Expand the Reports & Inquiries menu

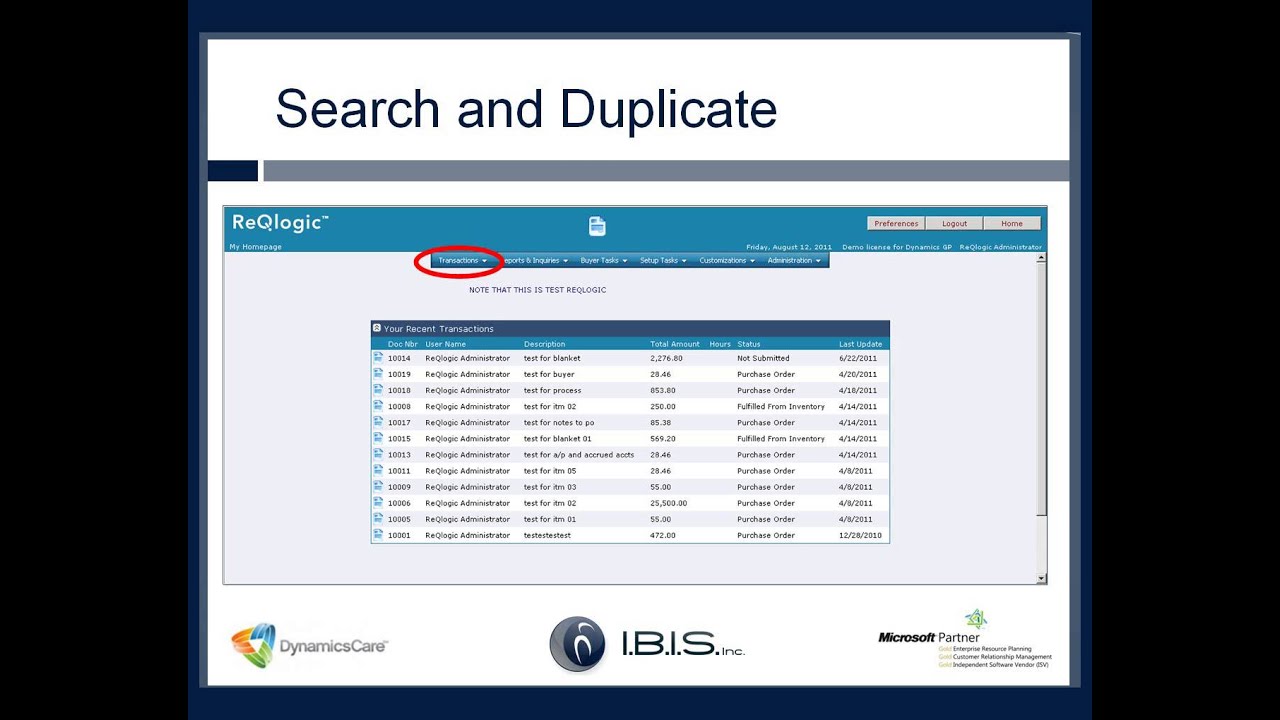pos(534,261)
